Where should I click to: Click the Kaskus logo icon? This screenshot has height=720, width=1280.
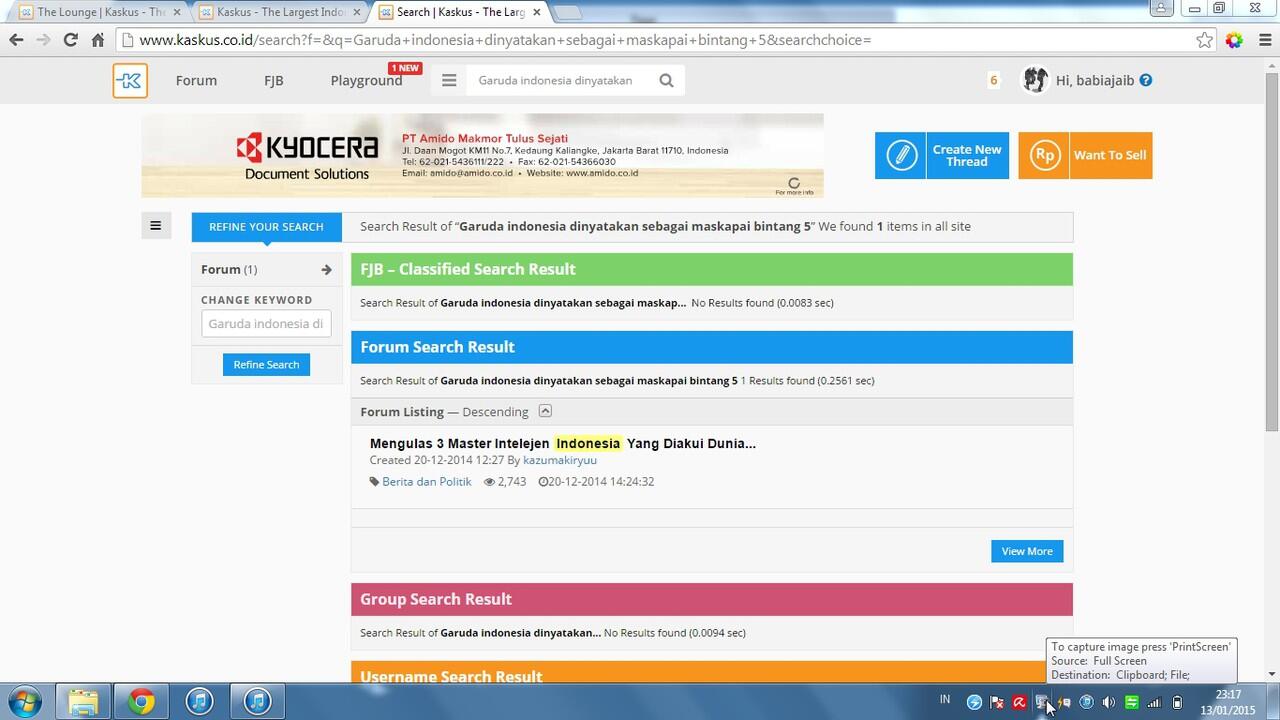(130, 80)
